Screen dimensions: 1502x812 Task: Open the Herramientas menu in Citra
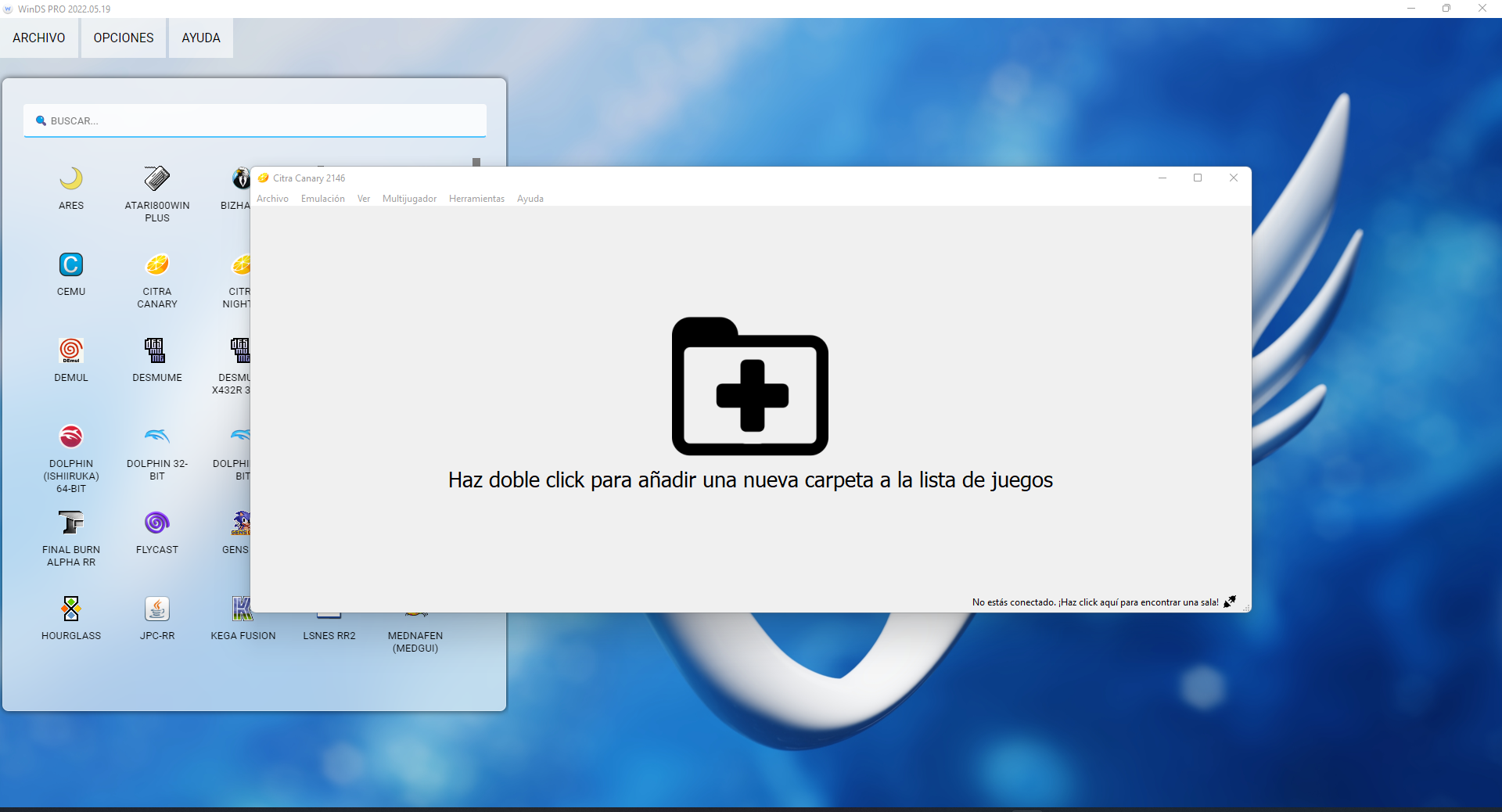(476, 199)
